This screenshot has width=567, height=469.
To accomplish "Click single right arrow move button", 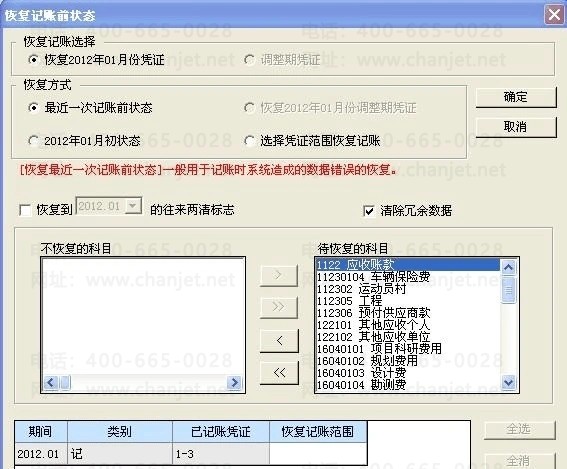I will pos(279,275).
